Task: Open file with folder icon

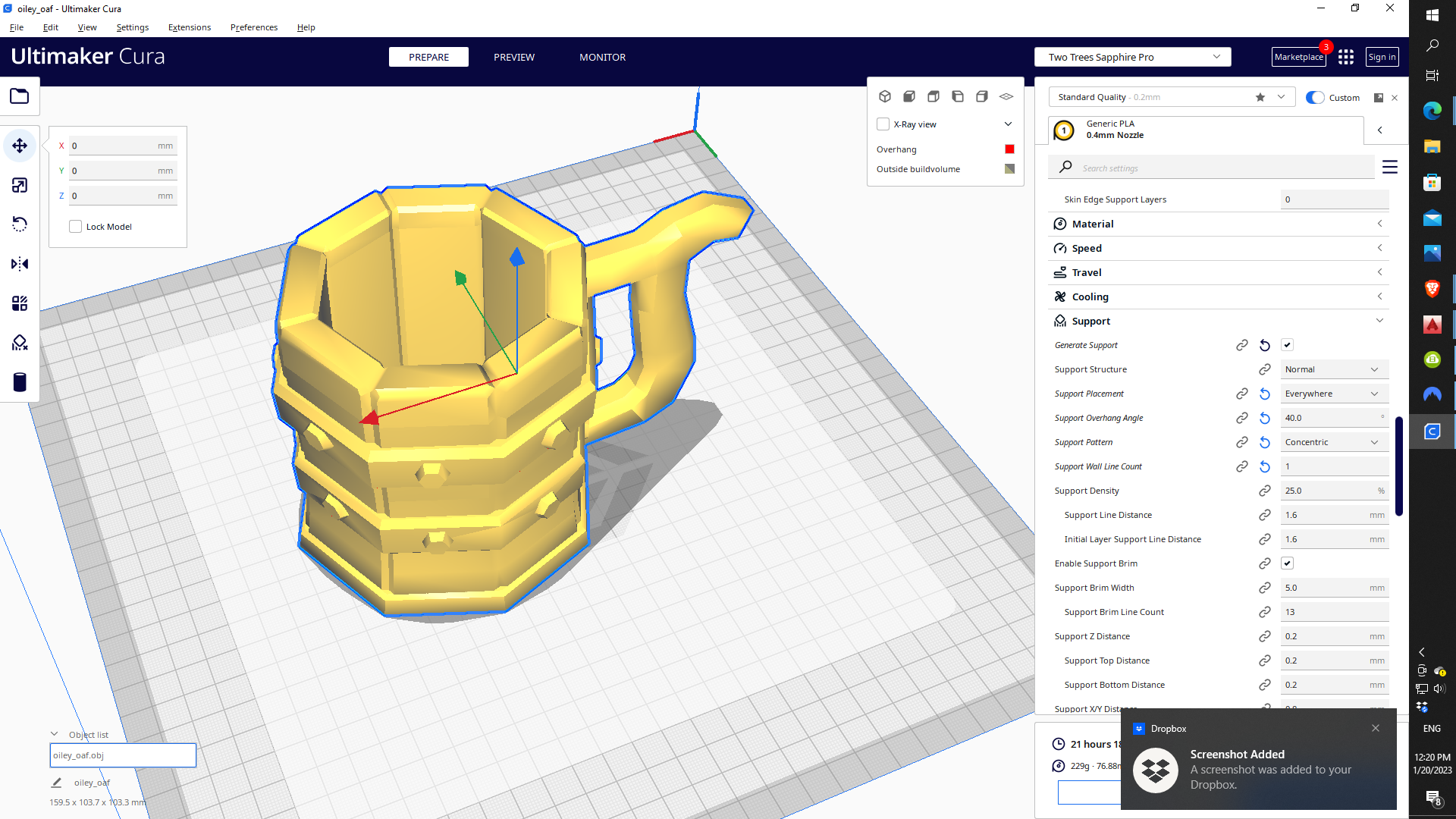Action: tap(20, 96)
